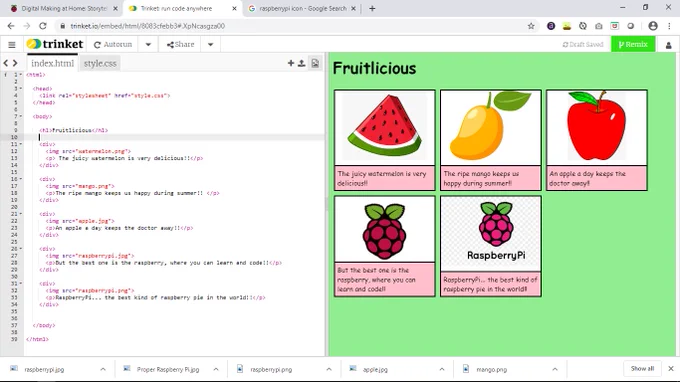Expand options for apple.jpg download
Viewport: 680px width, 382px height.
pyautogui.click(x=441, y=369)
